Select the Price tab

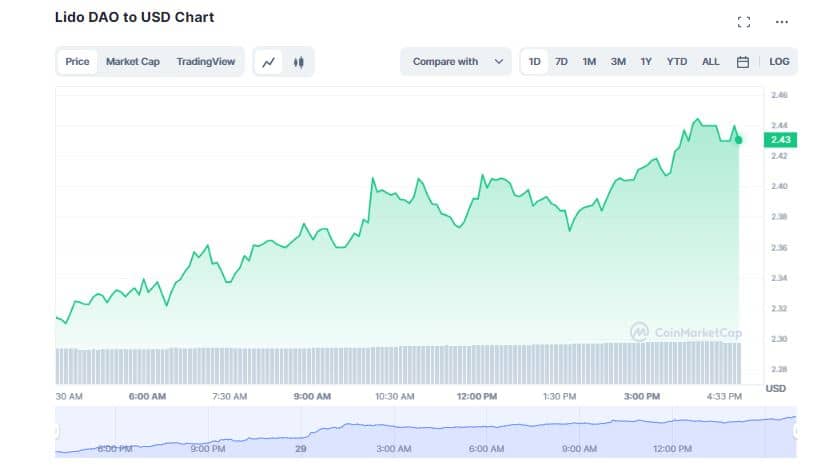(77, 61)
